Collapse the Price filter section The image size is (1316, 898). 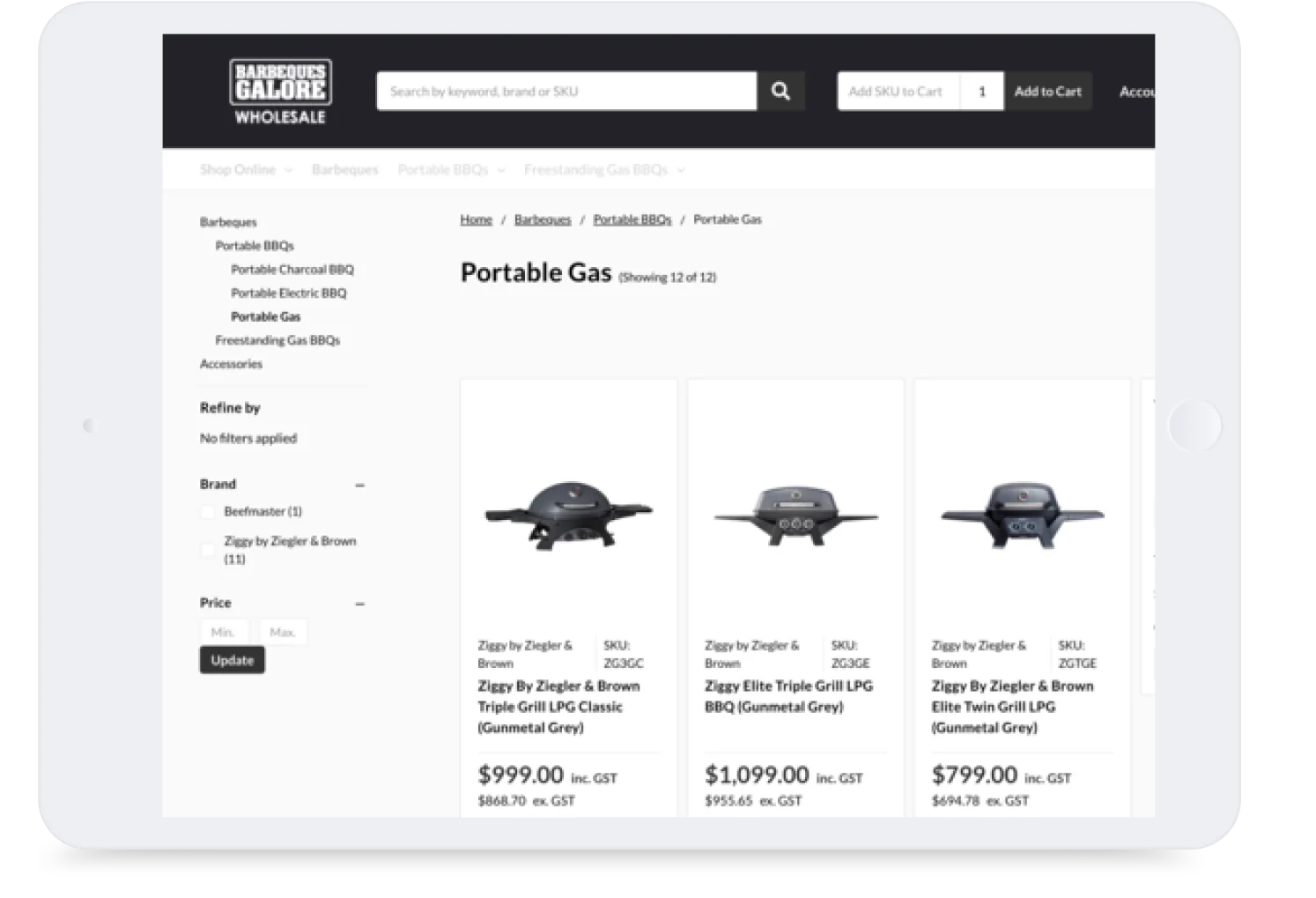click(x=359, y=604)
